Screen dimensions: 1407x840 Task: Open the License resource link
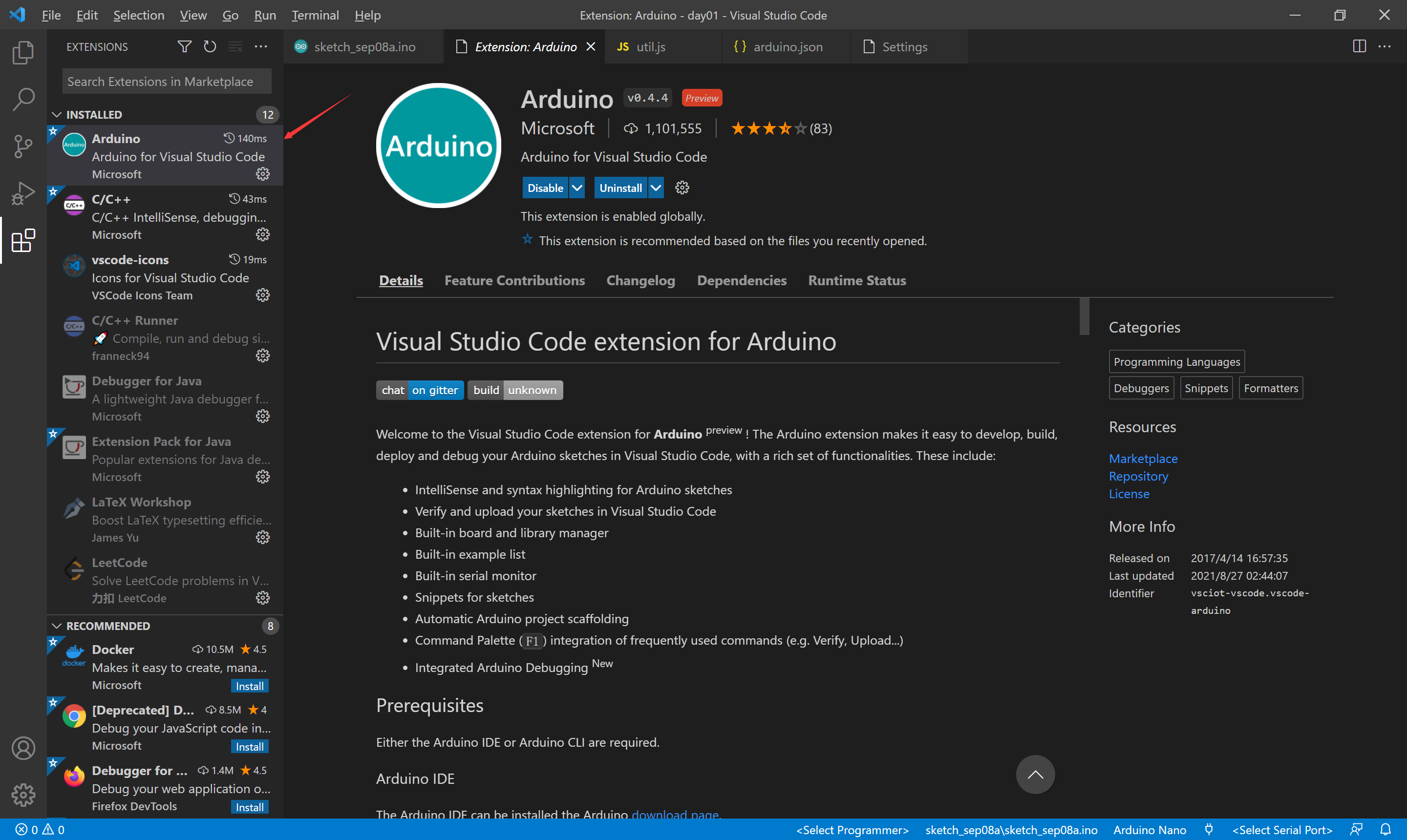[1129, 494]
